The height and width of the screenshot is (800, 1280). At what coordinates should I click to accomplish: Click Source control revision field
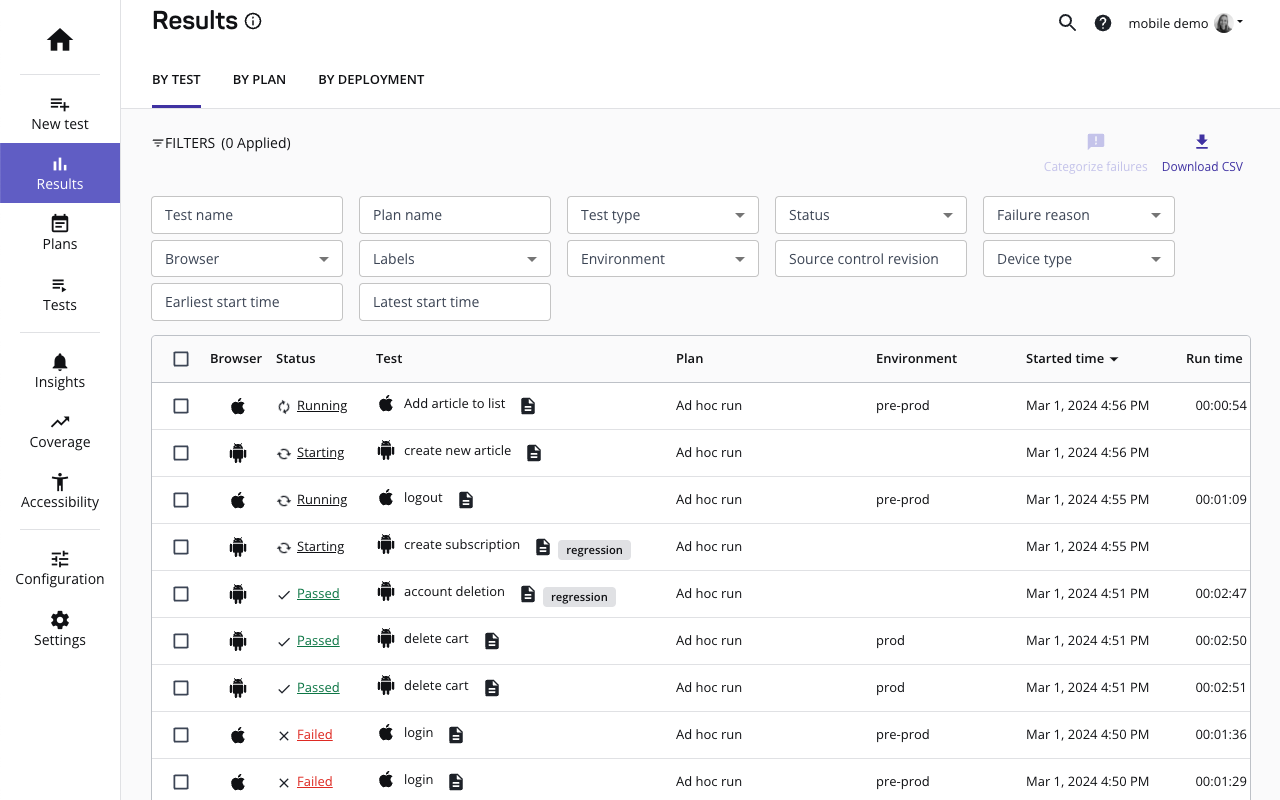[x=871, y=259]
